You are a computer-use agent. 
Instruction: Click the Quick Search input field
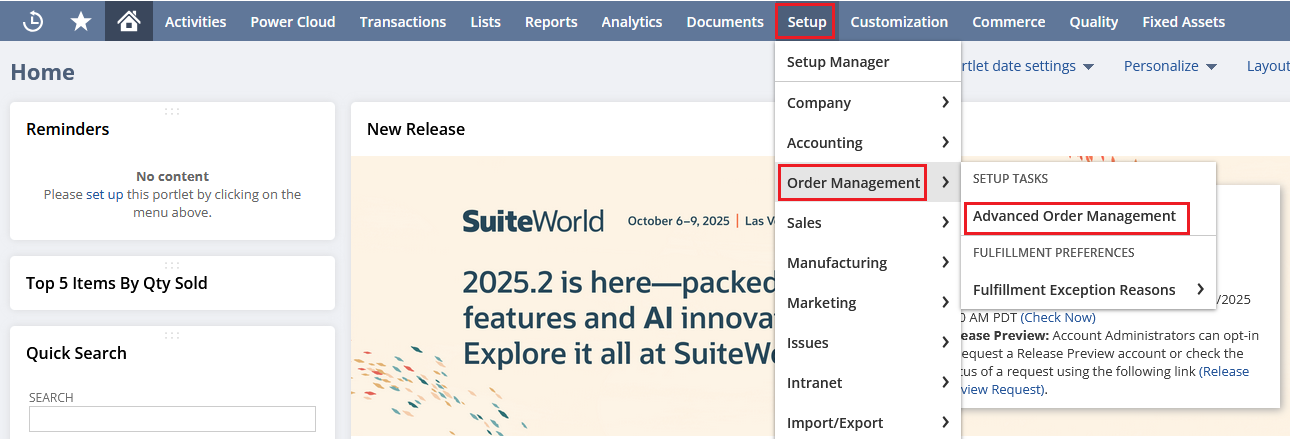click(172, 419)
